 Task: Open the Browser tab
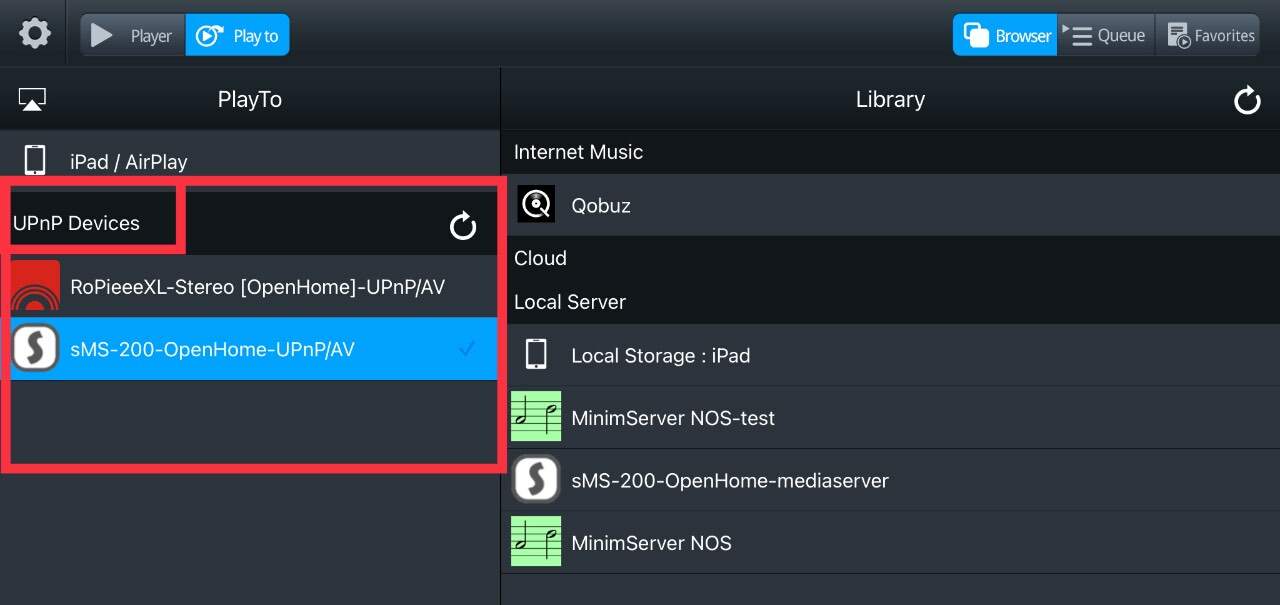(1005, 35)
